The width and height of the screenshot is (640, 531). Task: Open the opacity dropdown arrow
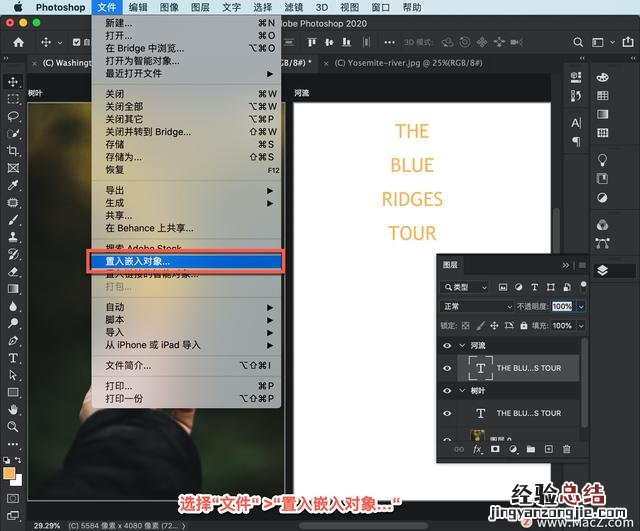[x=581, y=307]
